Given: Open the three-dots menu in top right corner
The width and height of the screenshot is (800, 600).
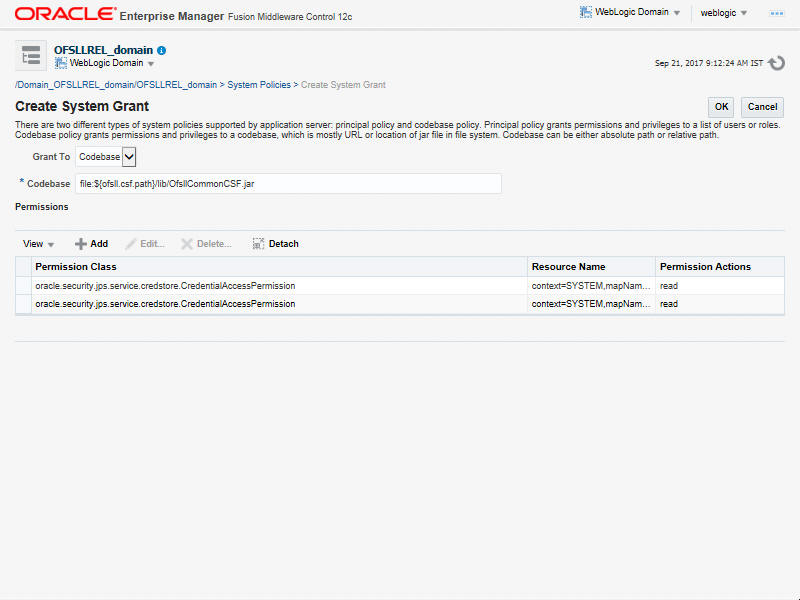Looking at the screenshot, I should coord(777,13).
